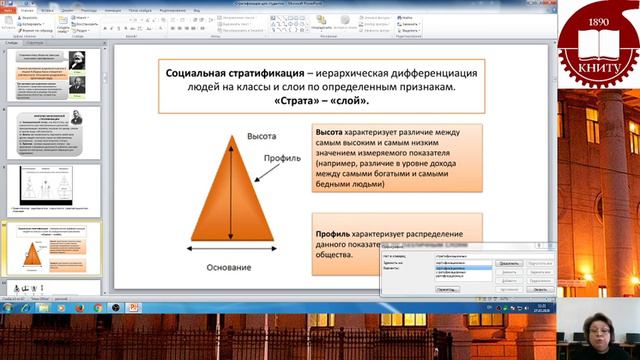Select the slide thumbnail with three pyramid diagrams

coord(53,190)
